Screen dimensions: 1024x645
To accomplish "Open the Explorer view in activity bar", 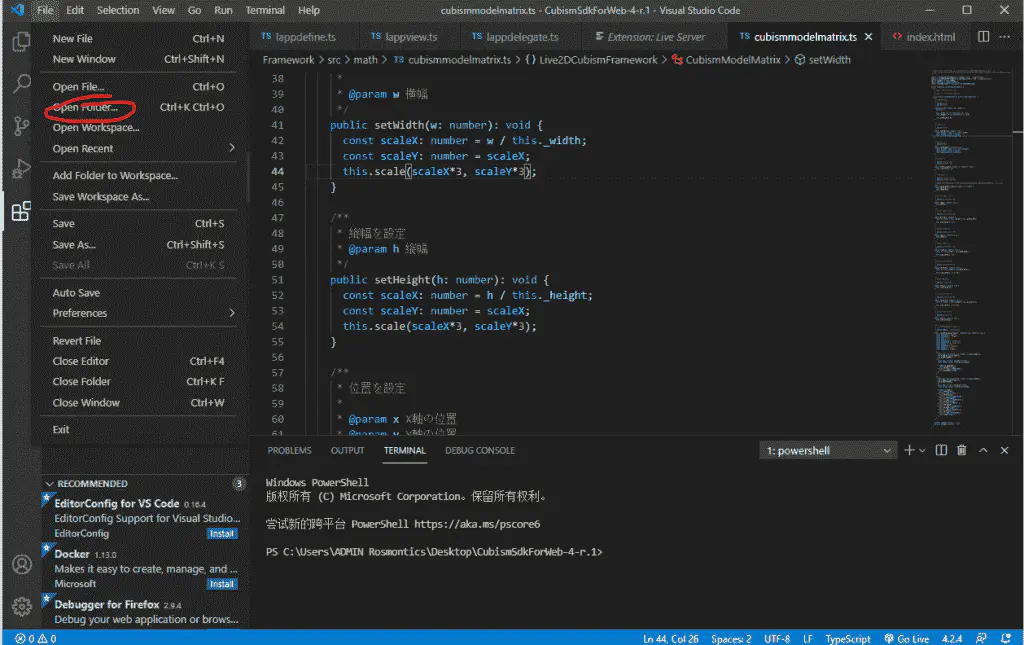I will (x=21, y=42).
